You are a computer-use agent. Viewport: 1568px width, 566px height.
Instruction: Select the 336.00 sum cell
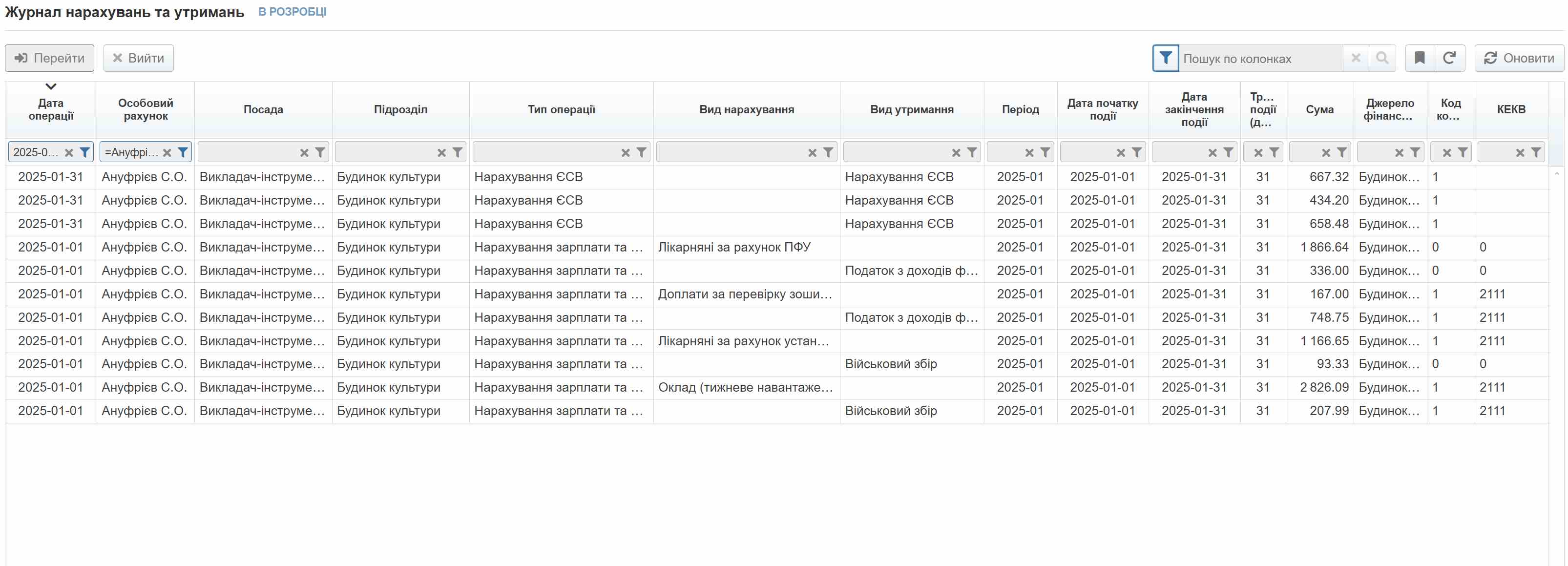tap(1319, 271)
